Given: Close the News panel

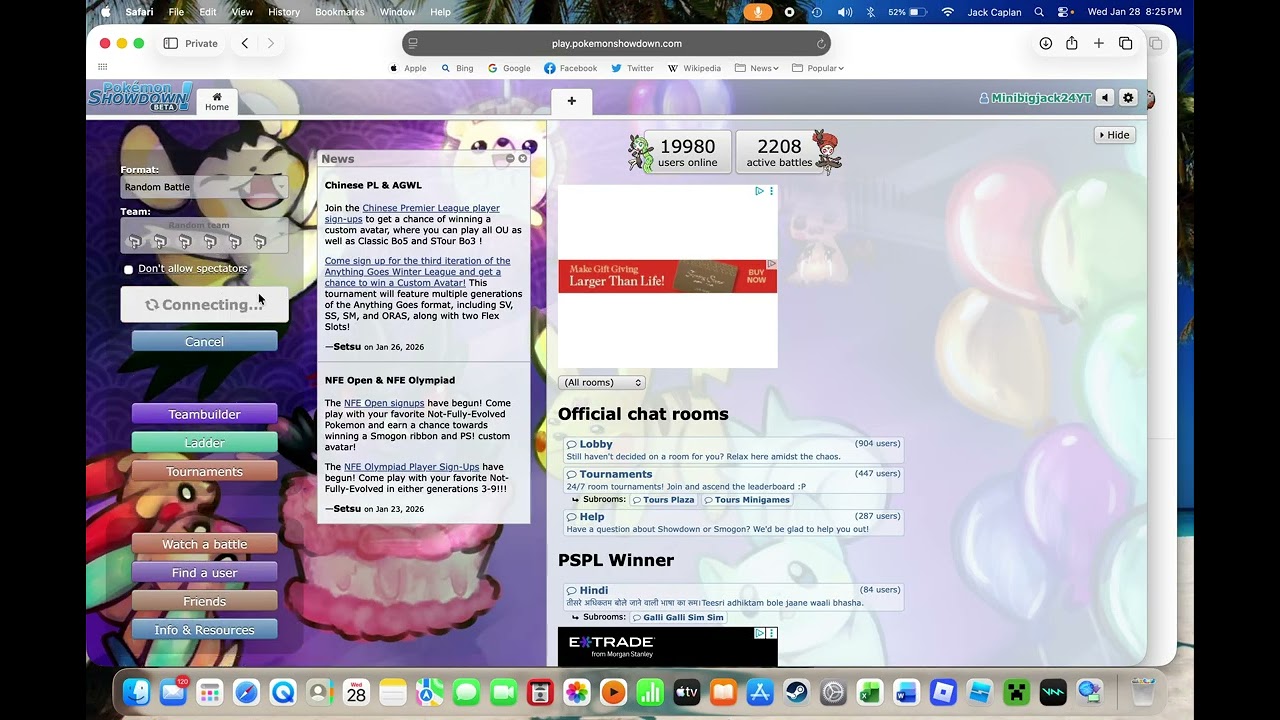Looking at the screenshot, I should pos(522,159).
